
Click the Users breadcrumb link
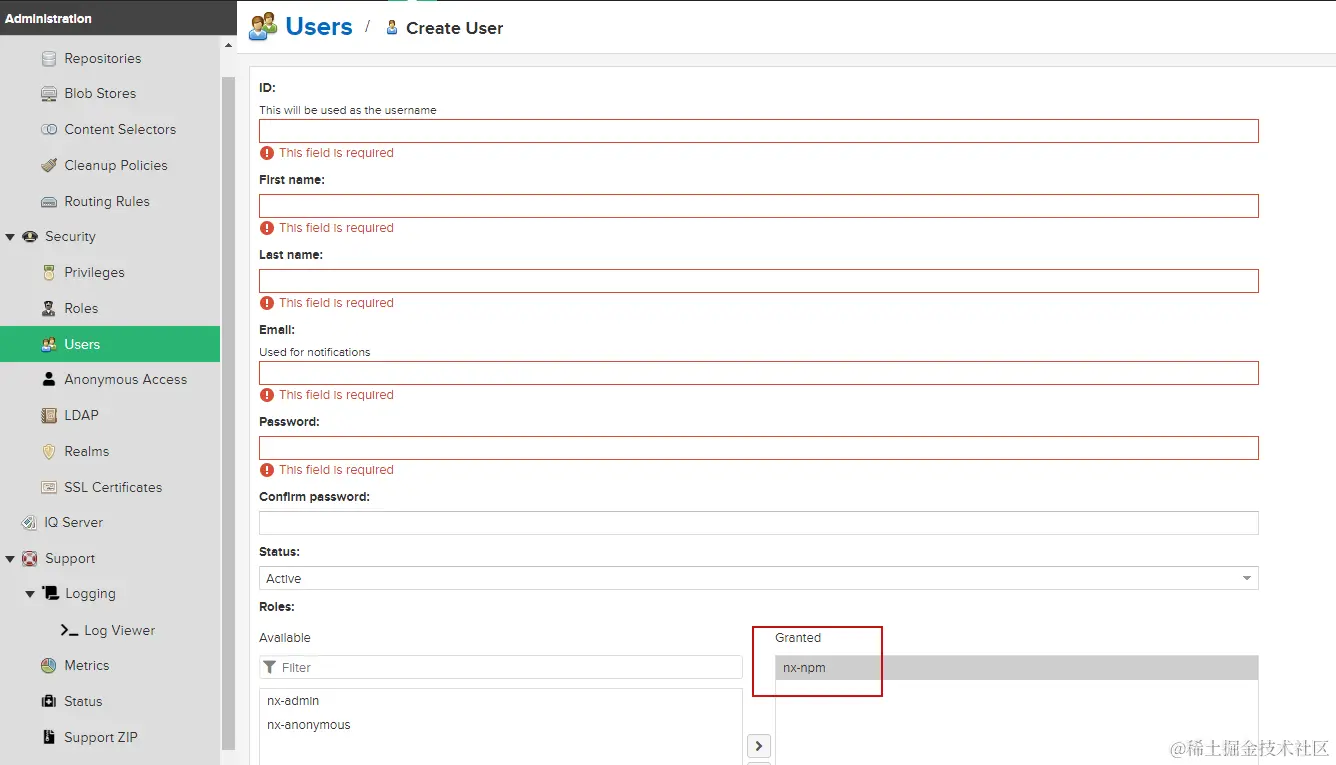(x=319, y=27)
